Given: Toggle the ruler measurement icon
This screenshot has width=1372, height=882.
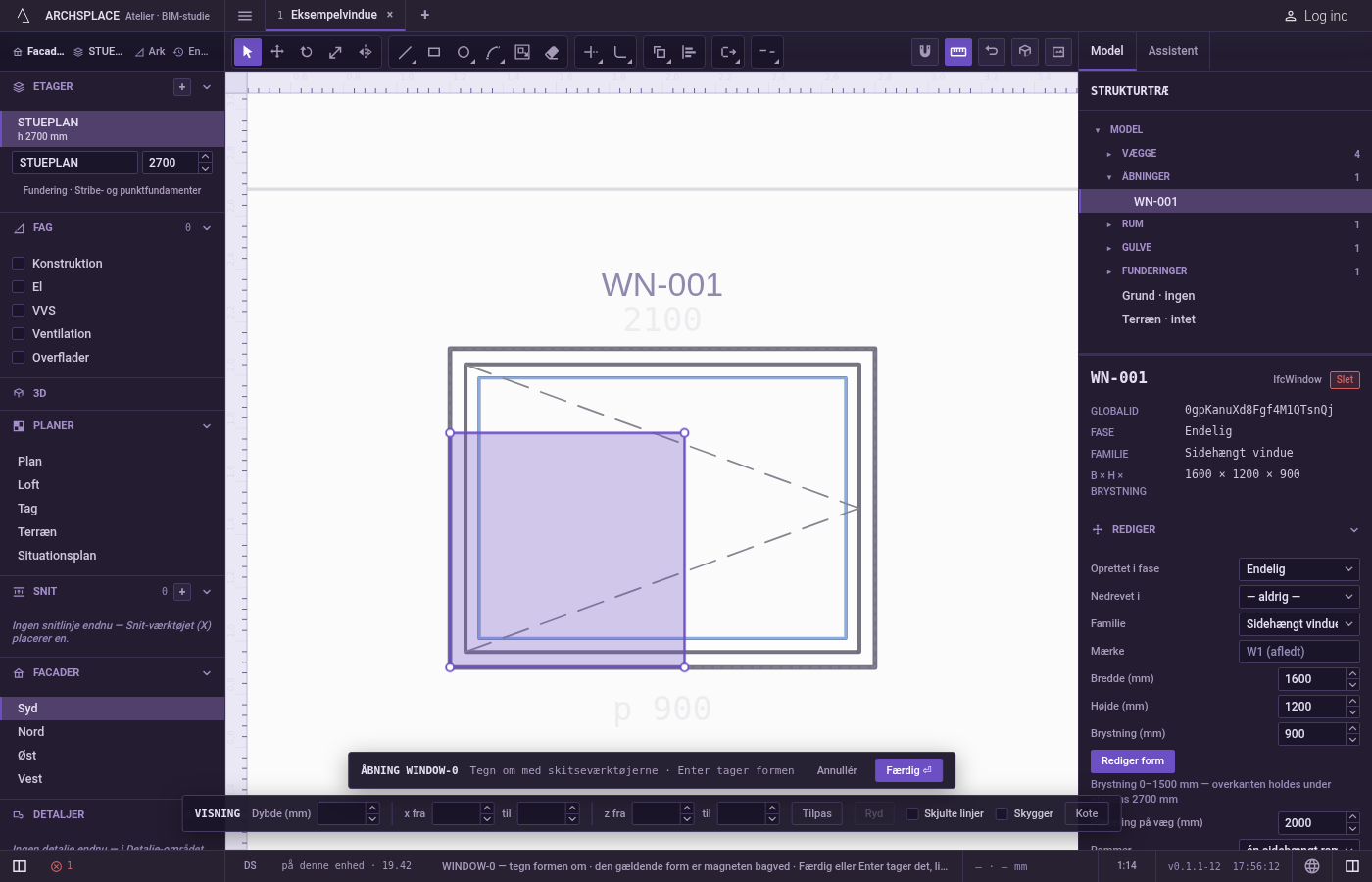Looking at the screenshot, I should 958,52.
